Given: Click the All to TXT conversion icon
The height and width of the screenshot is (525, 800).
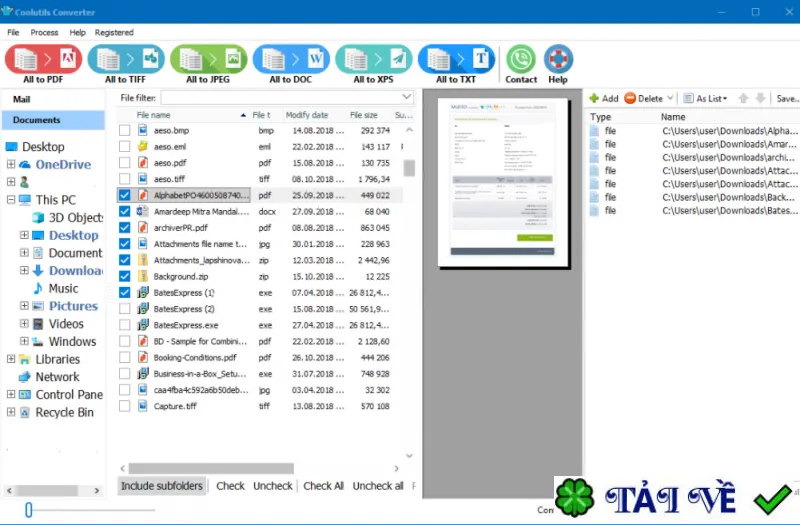Looking at the screenshot, I should tap(457, 59).
